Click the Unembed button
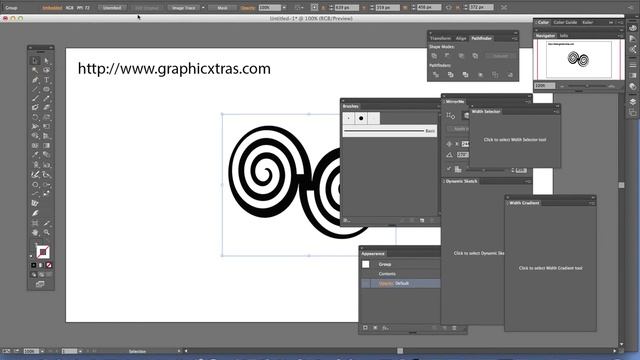 point(112,8)
